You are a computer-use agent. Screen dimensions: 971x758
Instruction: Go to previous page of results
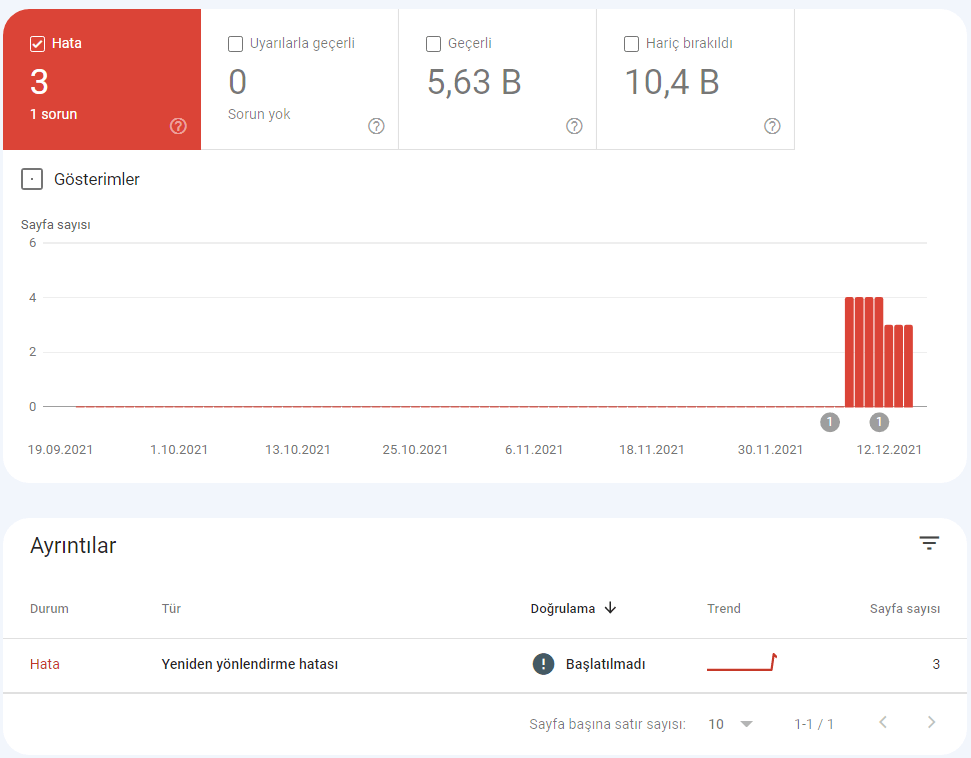coord(883,723)
